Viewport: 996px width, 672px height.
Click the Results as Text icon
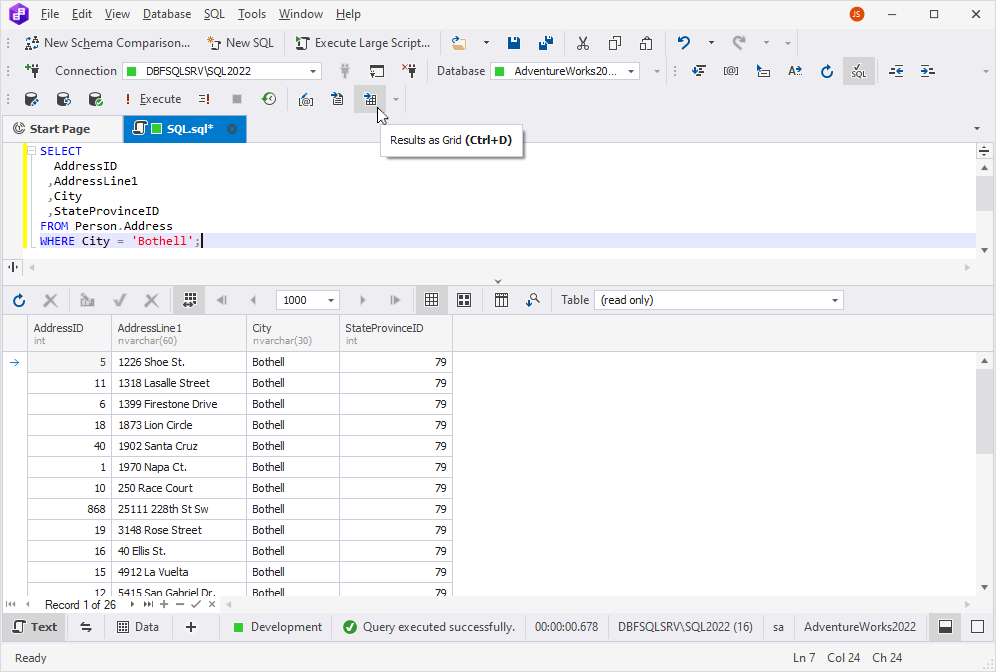337,99
